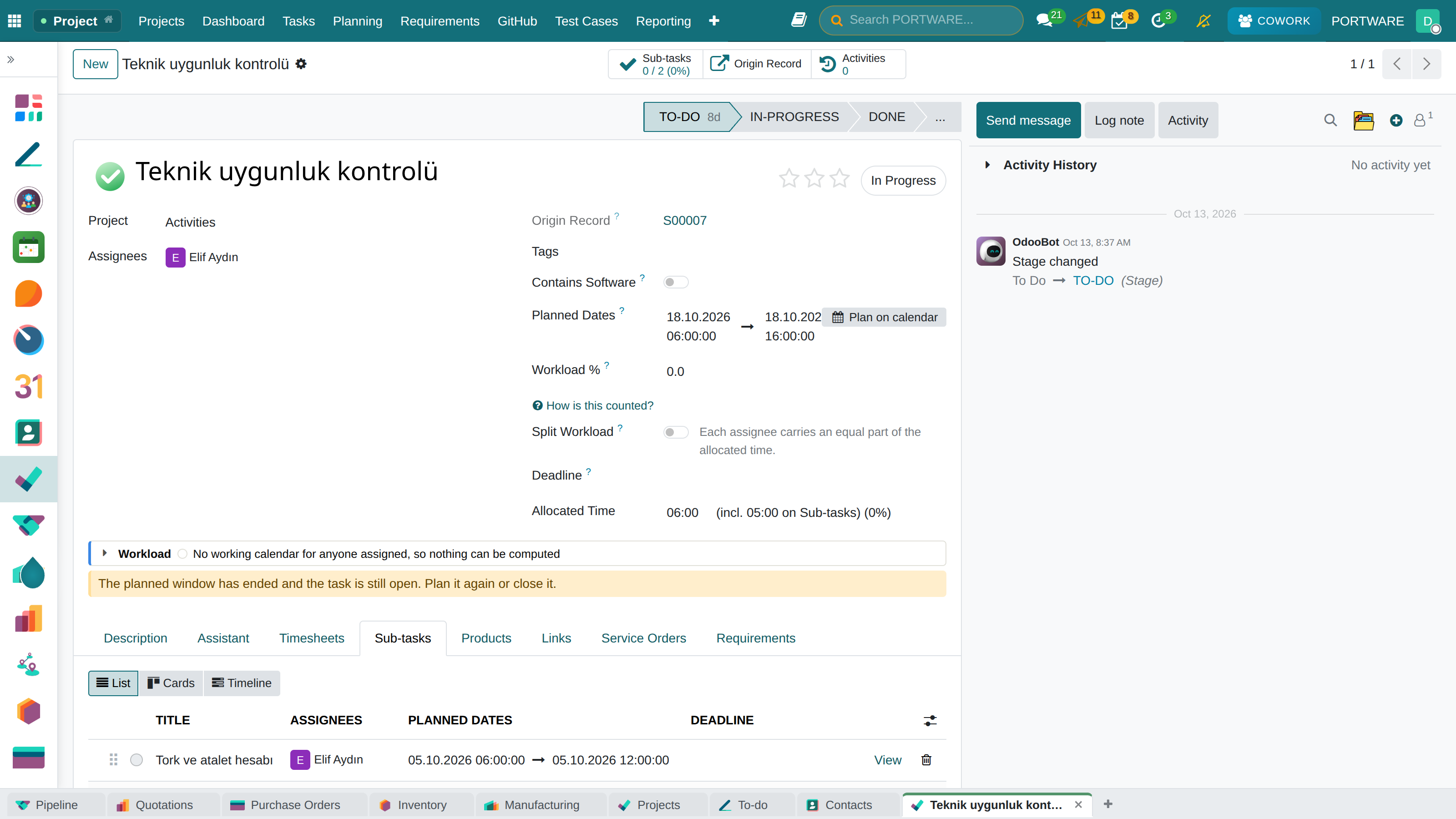
Task: Switch to the Timesheets tab
Action: pos(311,638)
